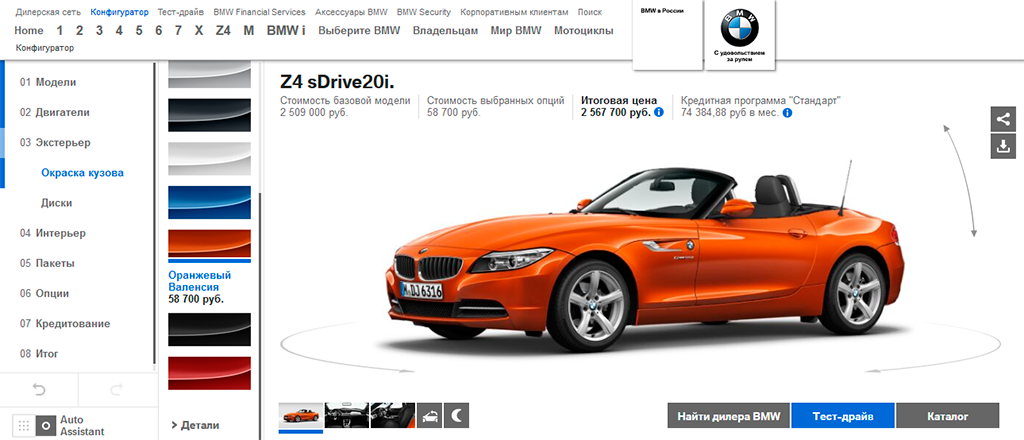
Task: Open step 07 Кредитование
Action: (65, 323)
